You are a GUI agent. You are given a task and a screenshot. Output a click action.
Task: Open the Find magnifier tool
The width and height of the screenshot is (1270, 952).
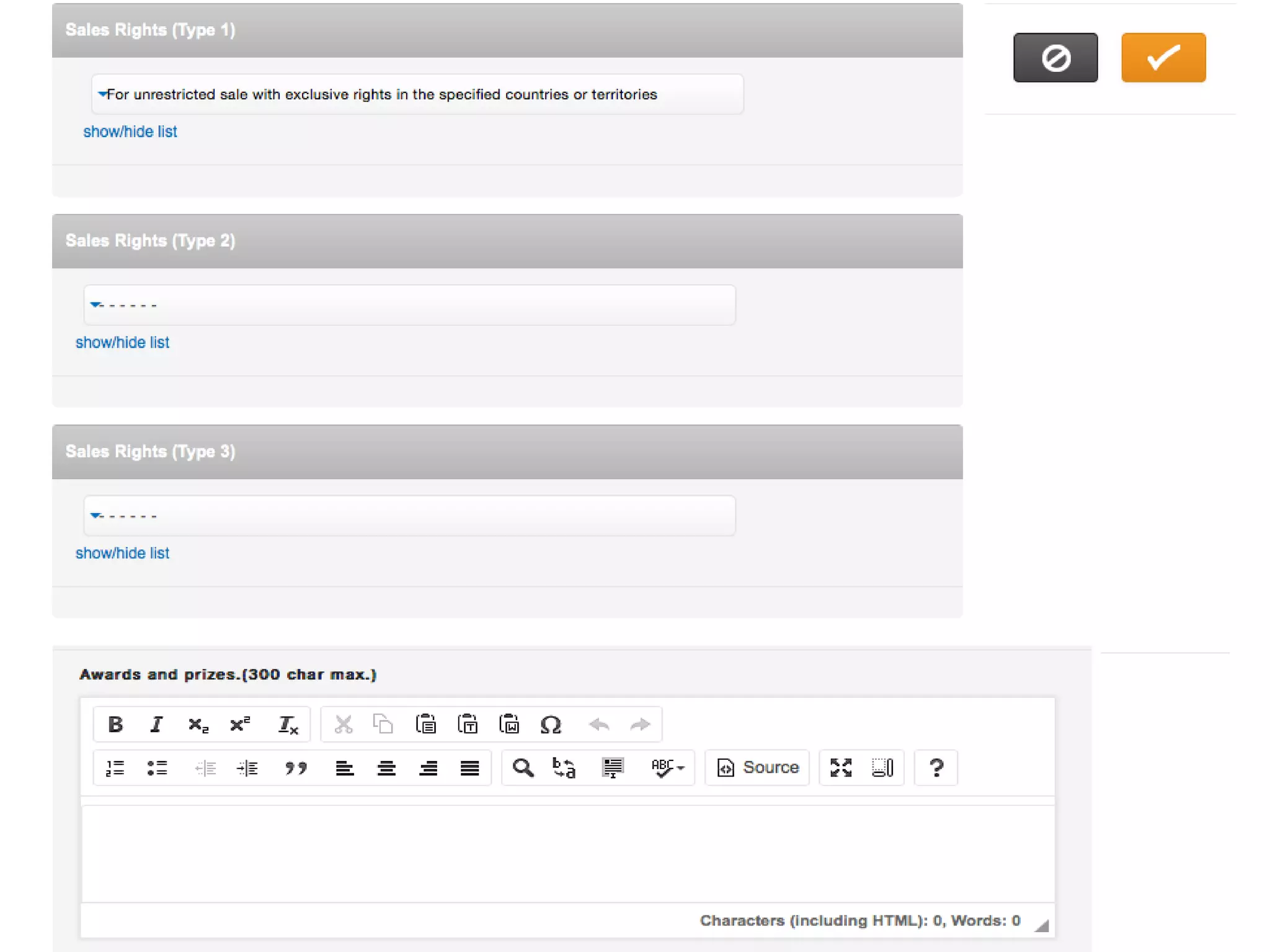(x=523, y=768)
